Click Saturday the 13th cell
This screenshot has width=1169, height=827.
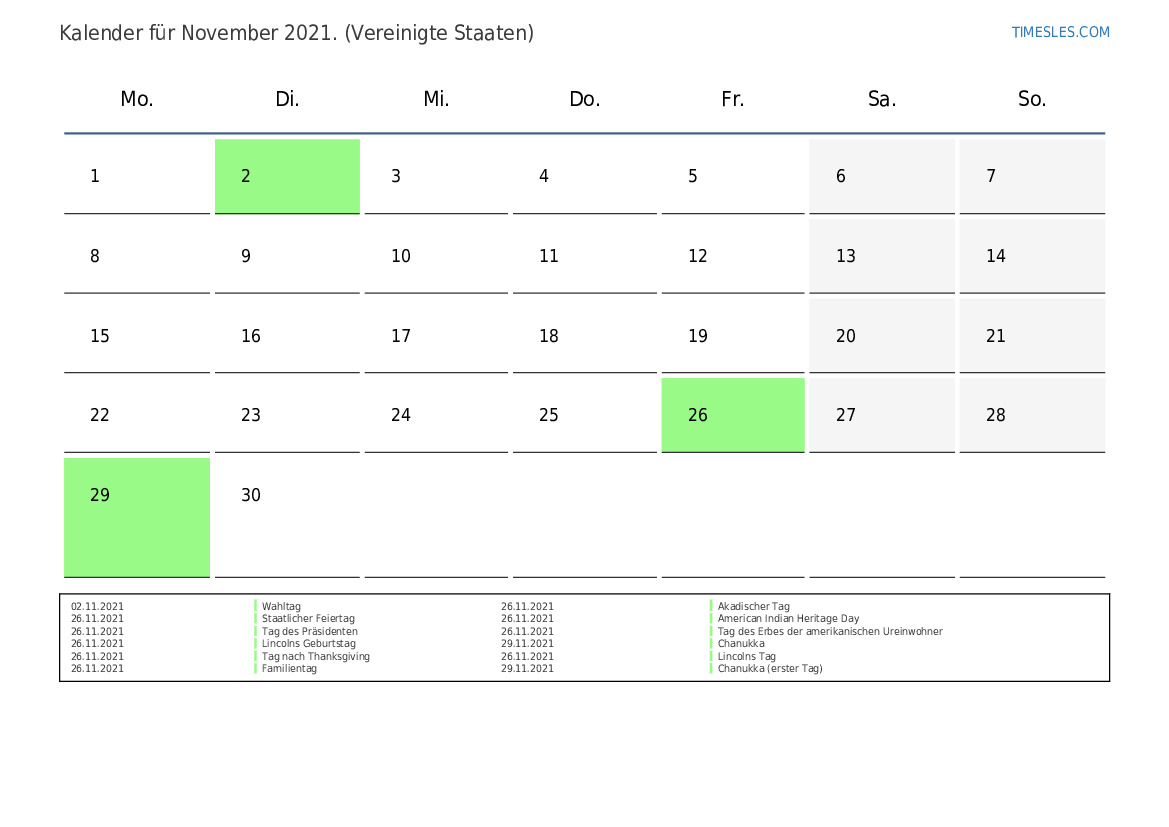(882, 256)
